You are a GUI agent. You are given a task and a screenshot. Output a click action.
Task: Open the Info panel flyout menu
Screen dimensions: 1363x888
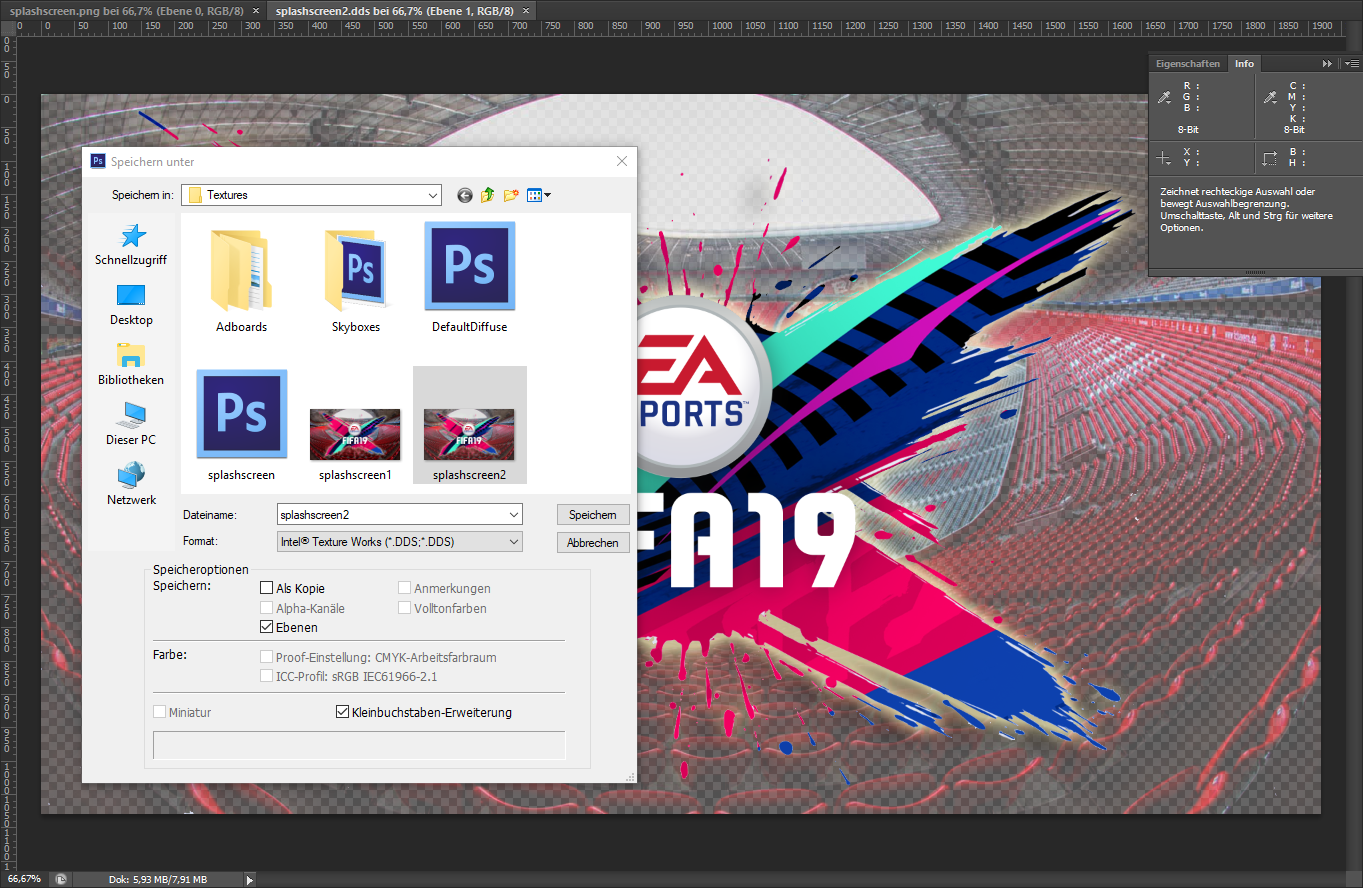pyautogui.click(x=1350, y=63)
